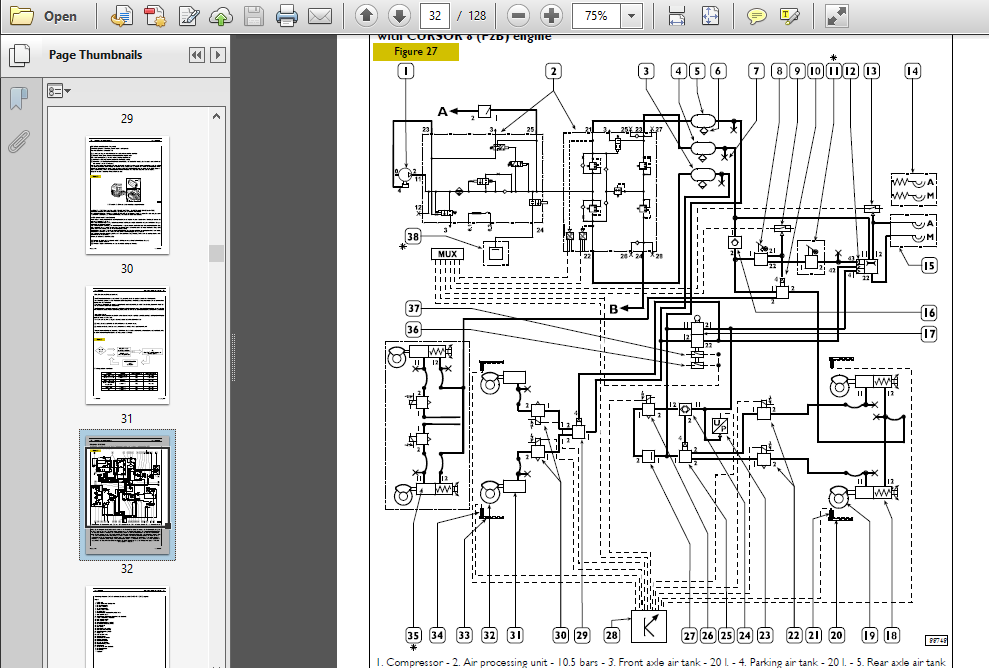Switch to read mode expand icon

[x=836, y=16]
